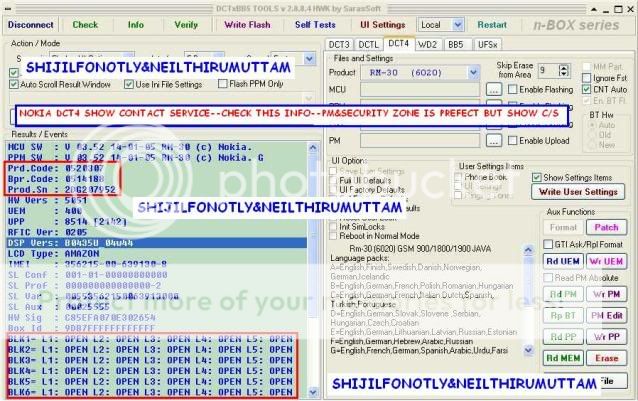
Task: Click the Check button
Action: [x=85, y=25]
